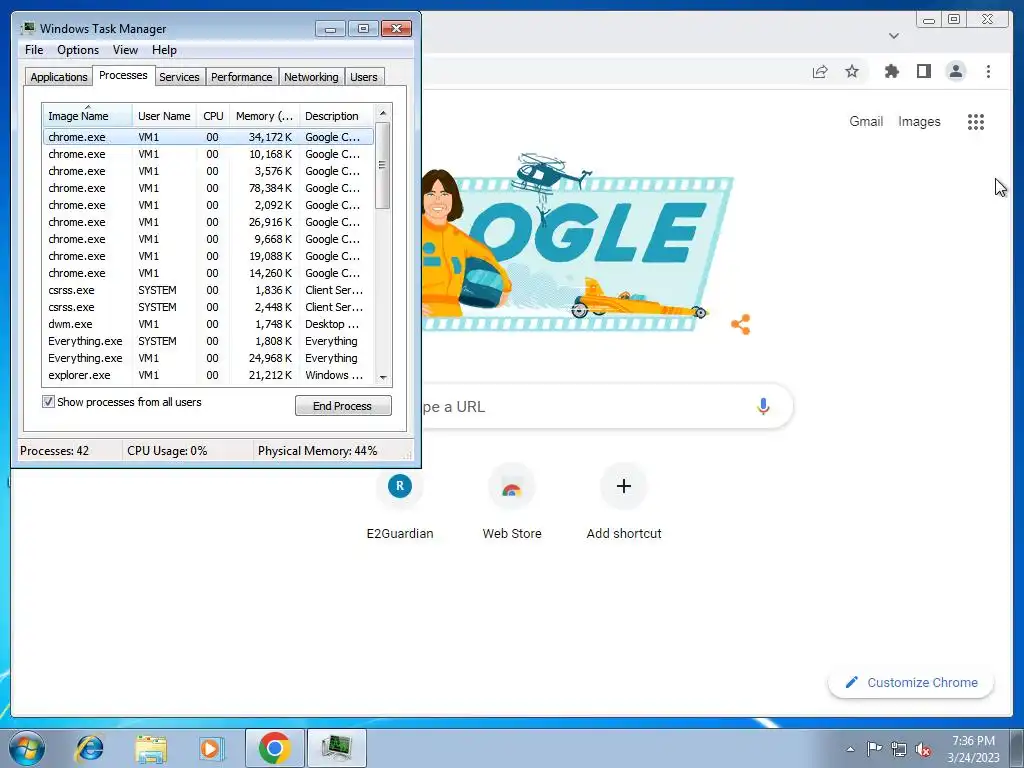
Task: Select csrss.exe row with 2,448 K
Action: pos(208,307)
